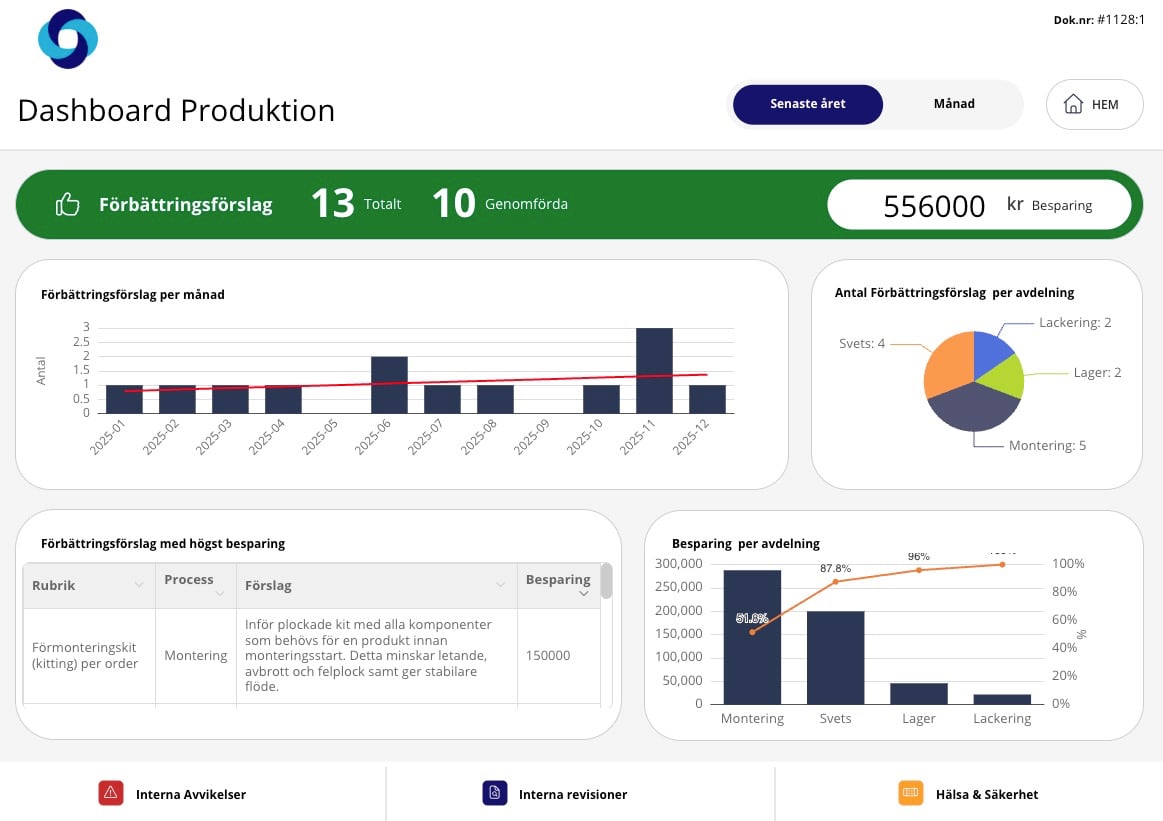Viewport: 1163px width, 821px height.
Task: Open Interna Avvikelser section
Action: (191, 794)
